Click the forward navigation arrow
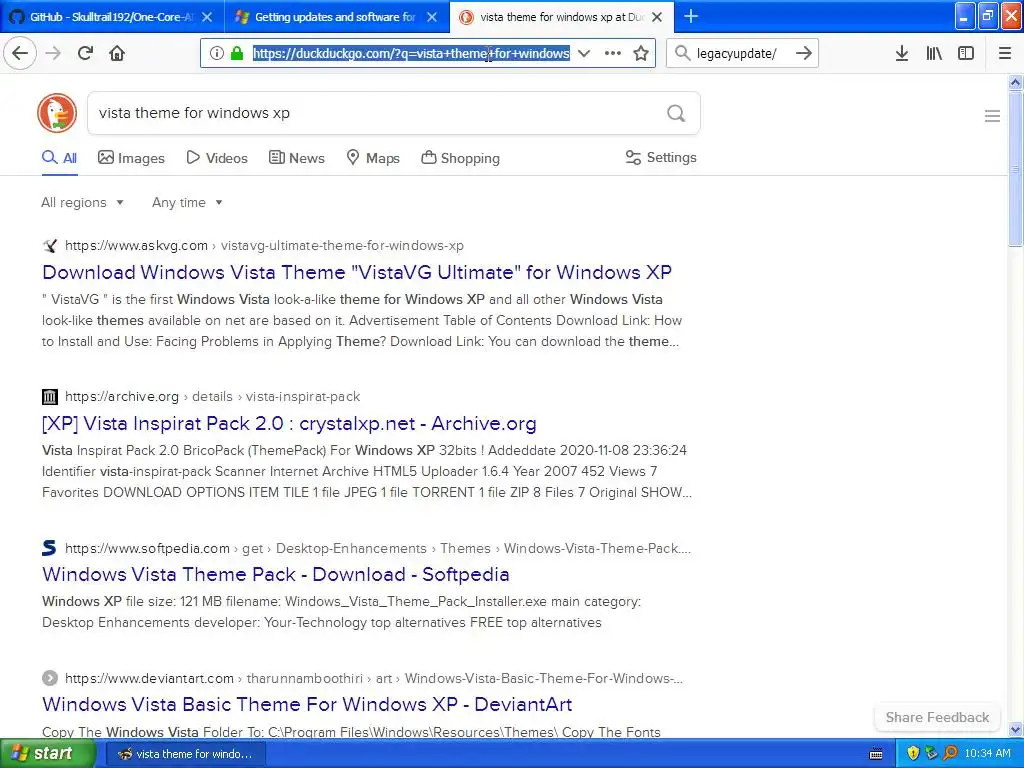 coord(53,53)
